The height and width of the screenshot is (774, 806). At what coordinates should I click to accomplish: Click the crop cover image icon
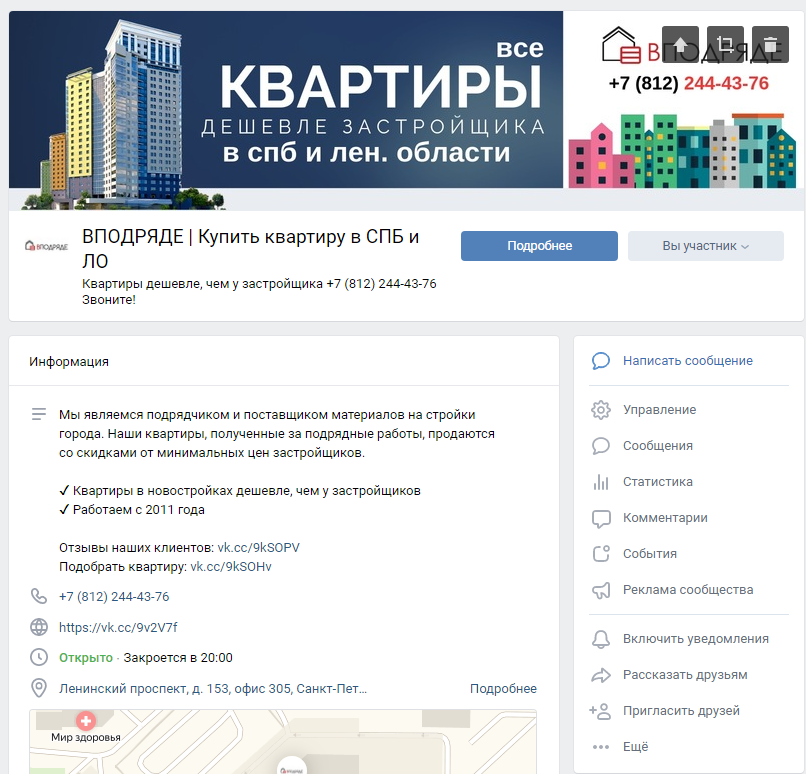725,45
